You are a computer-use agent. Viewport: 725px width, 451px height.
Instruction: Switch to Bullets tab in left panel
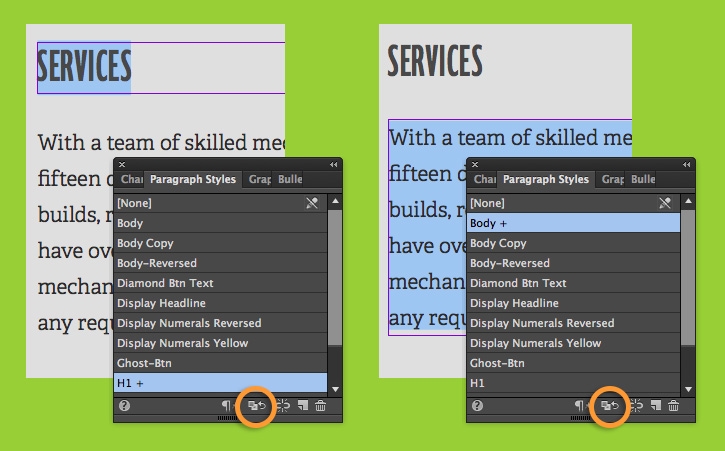point(290,179)
